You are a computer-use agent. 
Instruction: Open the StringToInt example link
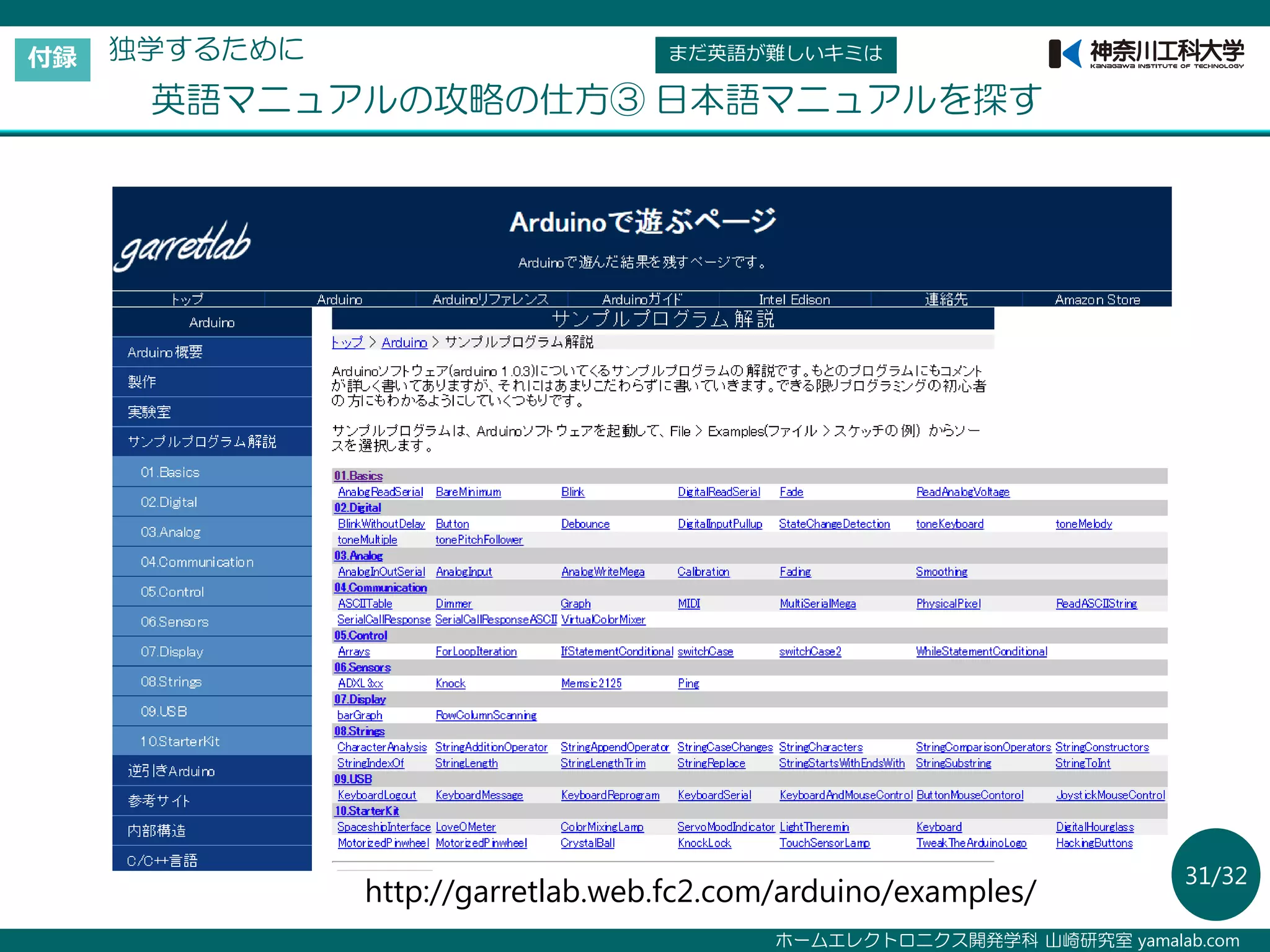tap(1083, 764)
